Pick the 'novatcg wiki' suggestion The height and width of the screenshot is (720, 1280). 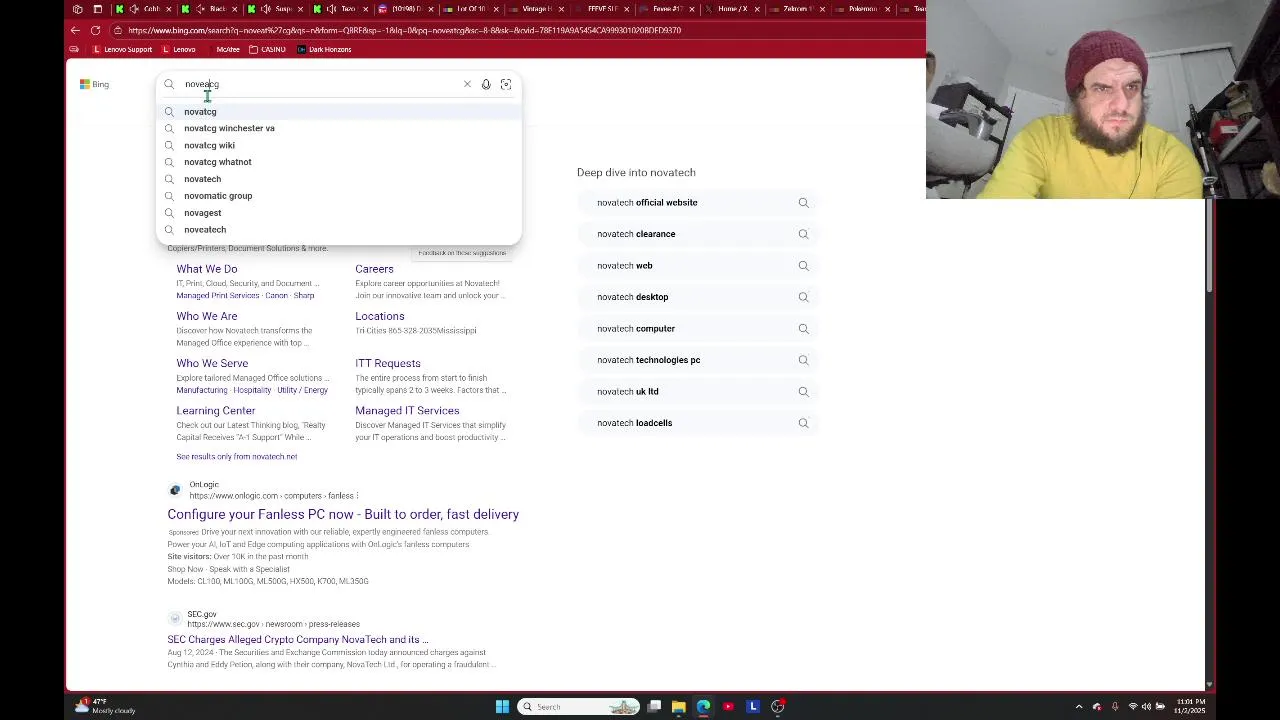[x=339, y=145]
